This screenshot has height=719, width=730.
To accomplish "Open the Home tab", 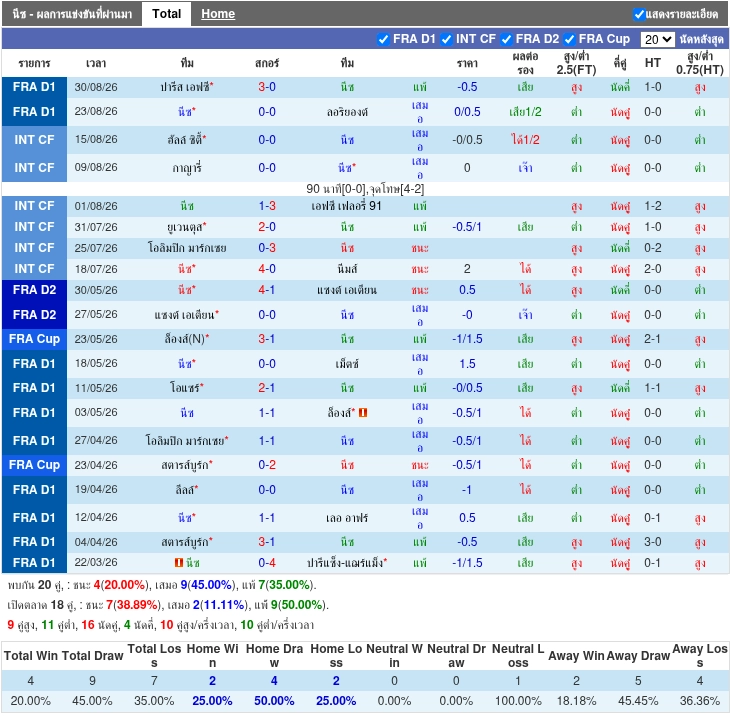I will 218,14.
